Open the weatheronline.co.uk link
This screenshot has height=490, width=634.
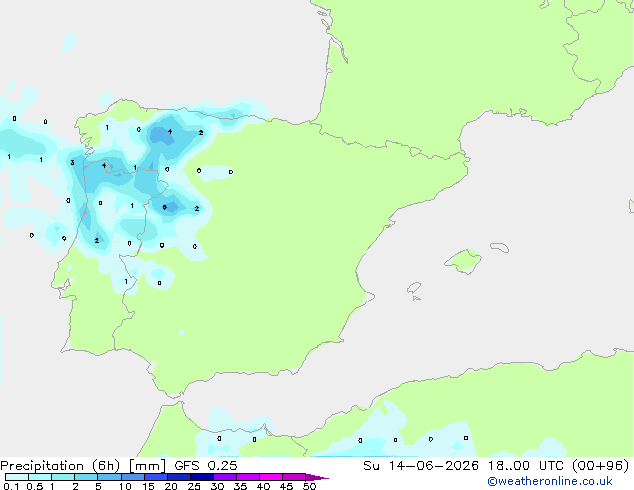coord(550,481)
